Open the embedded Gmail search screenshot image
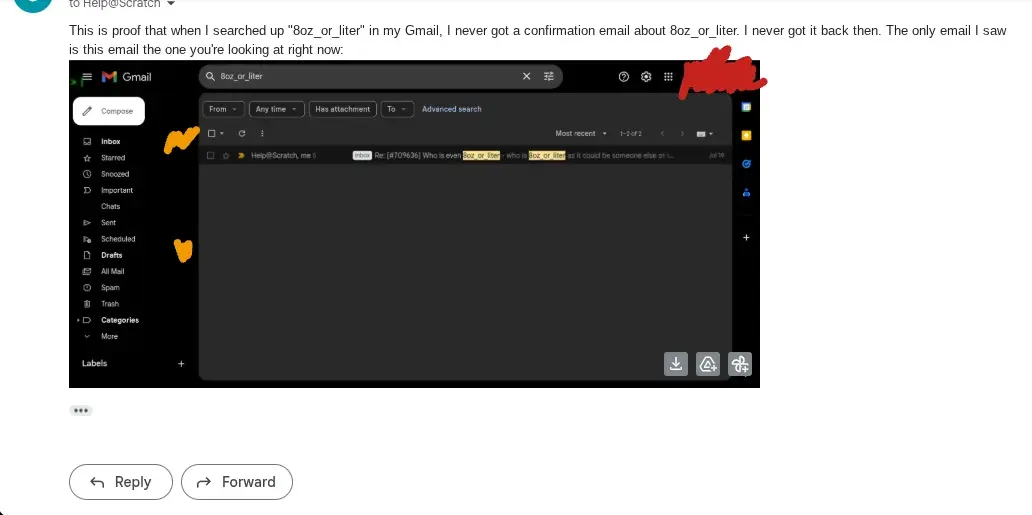Image resolution: width=1032 pixels, height=515 pixels. [x=414, y=223]
